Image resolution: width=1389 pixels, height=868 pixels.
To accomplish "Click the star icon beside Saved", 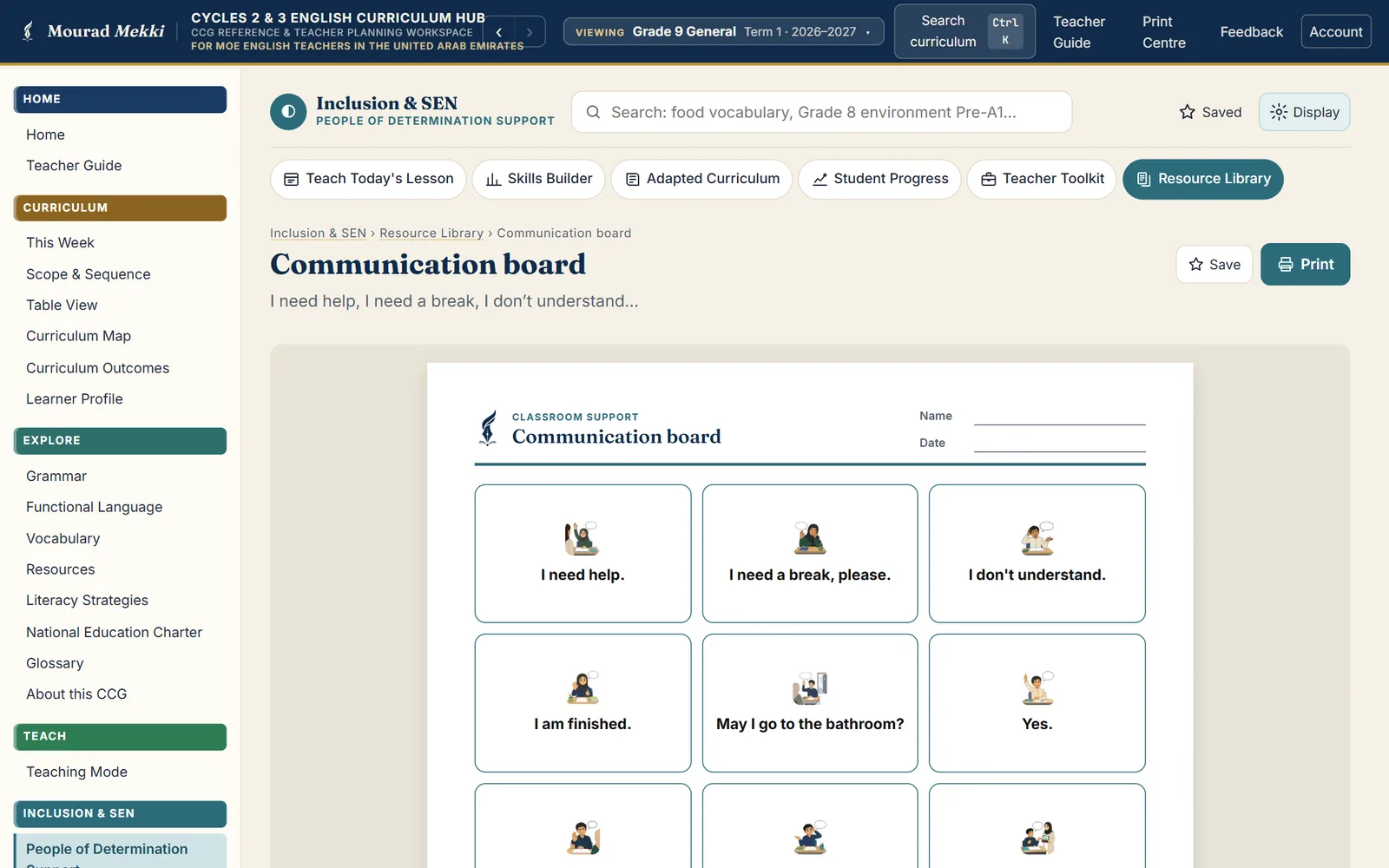I will pos(1188,112).
